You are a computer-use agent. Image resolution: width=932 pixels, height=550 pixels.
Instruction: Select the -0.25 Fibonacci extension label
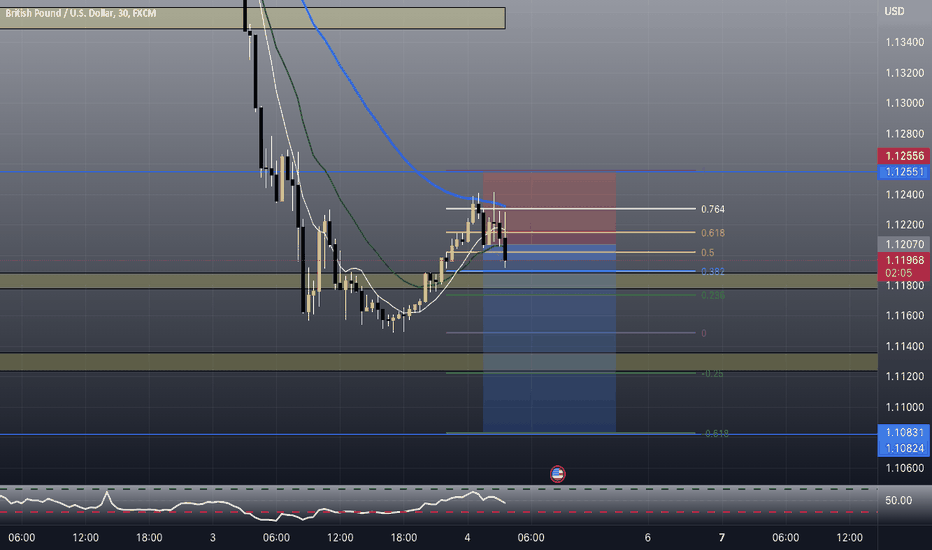click(x=712, y=374)
